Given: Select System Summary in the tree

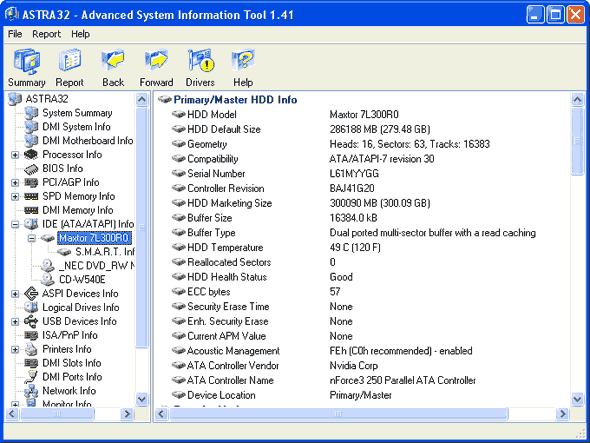Looking at the screenshot, I should click(x=77, y=113).
